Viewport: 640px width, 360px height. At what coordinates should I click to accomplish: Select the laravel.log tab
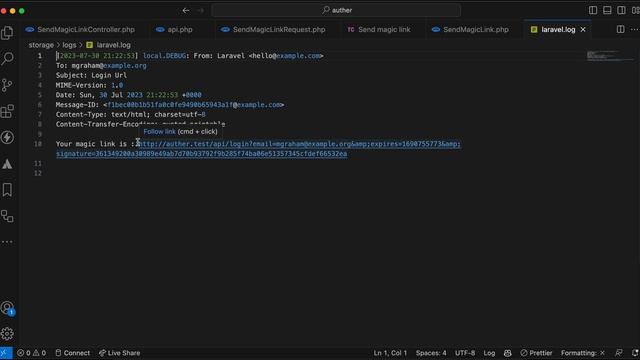click(x=558, y=29)
